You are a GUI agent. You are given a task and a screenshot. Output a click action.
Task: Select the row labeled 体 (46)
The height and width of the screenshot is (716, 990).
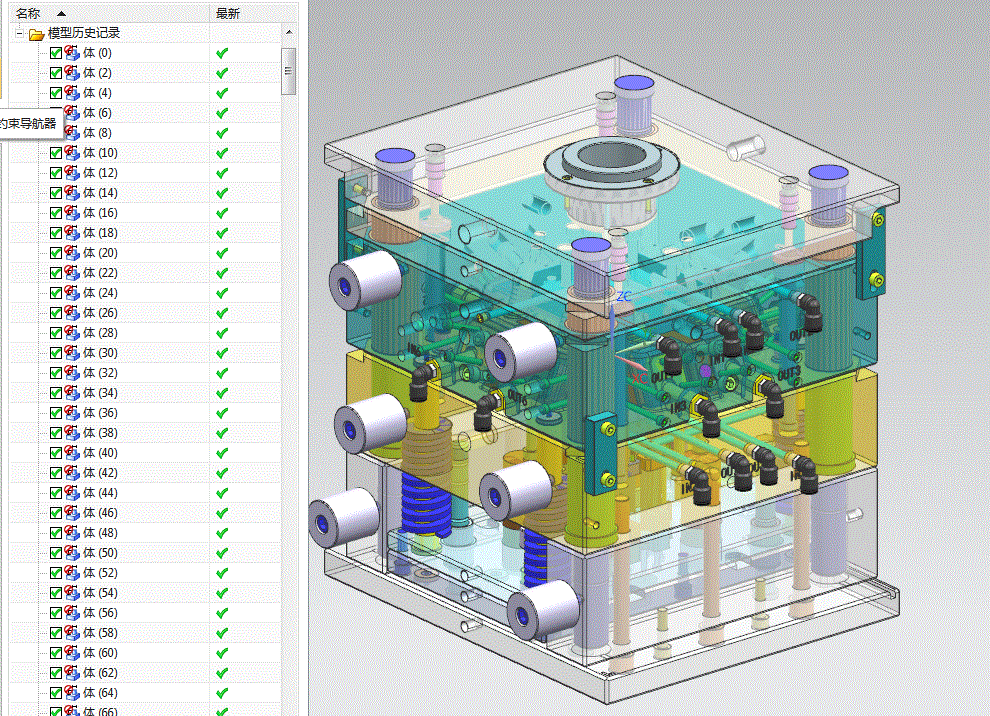[145, 513]
